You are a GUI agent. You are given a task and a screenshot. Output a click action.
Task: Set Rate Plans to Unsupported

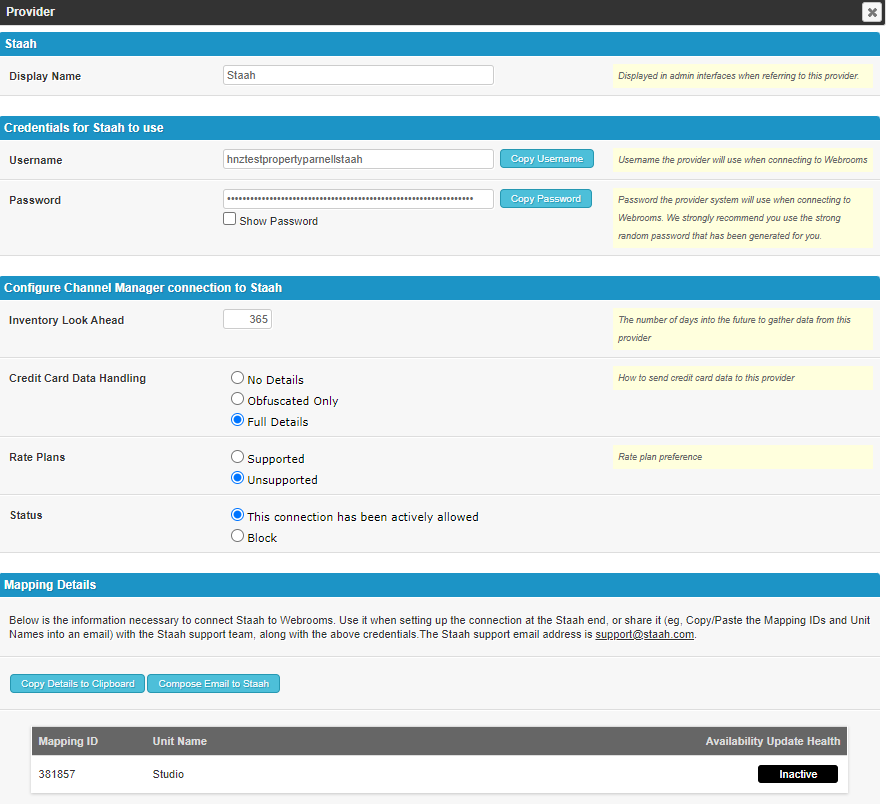coord(237,478)
